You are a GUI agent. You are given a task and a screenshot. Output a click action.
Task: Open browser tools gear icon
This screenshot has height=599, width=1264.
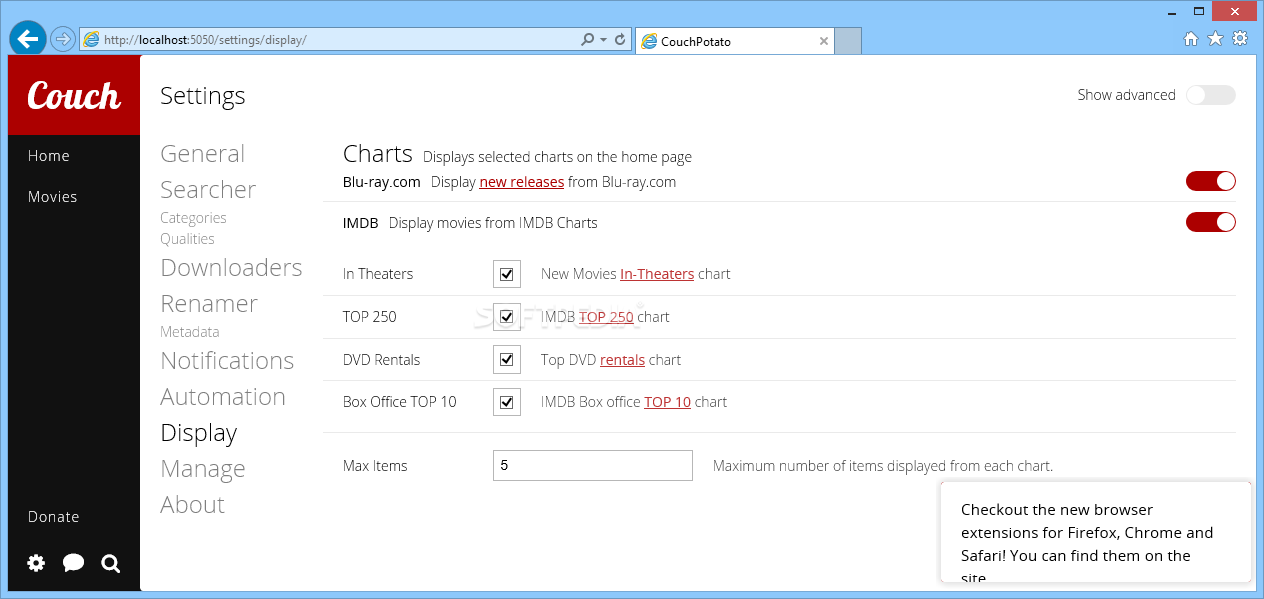click(x=1240, y=39)
